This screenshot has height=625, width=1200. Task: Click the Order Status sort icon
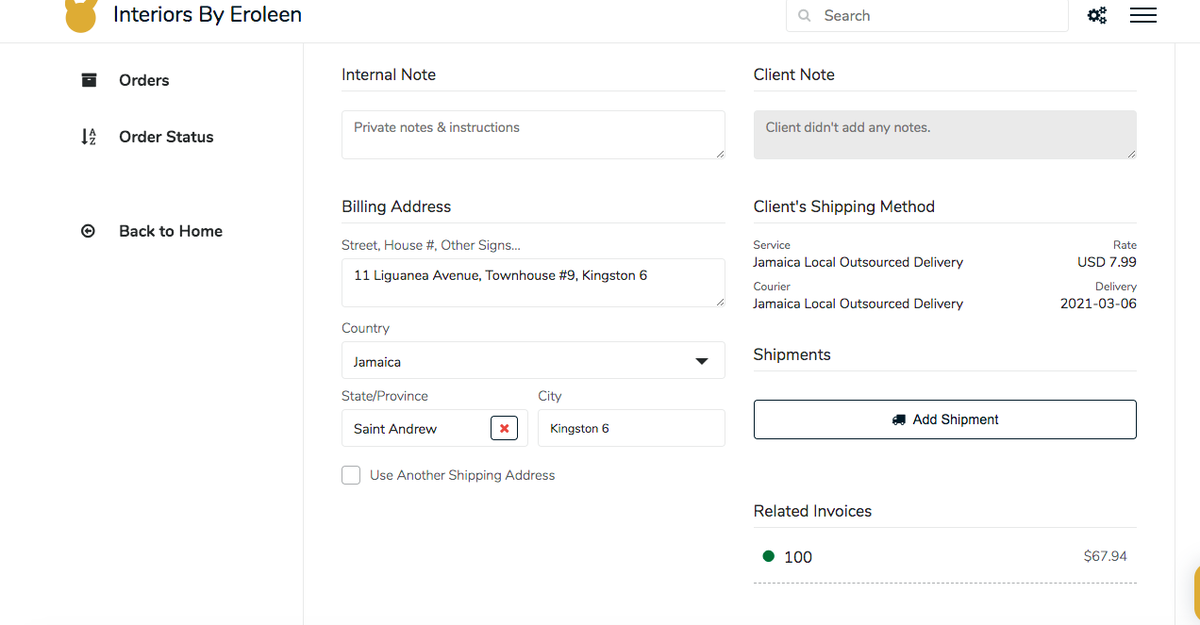(x=89, y=137)
